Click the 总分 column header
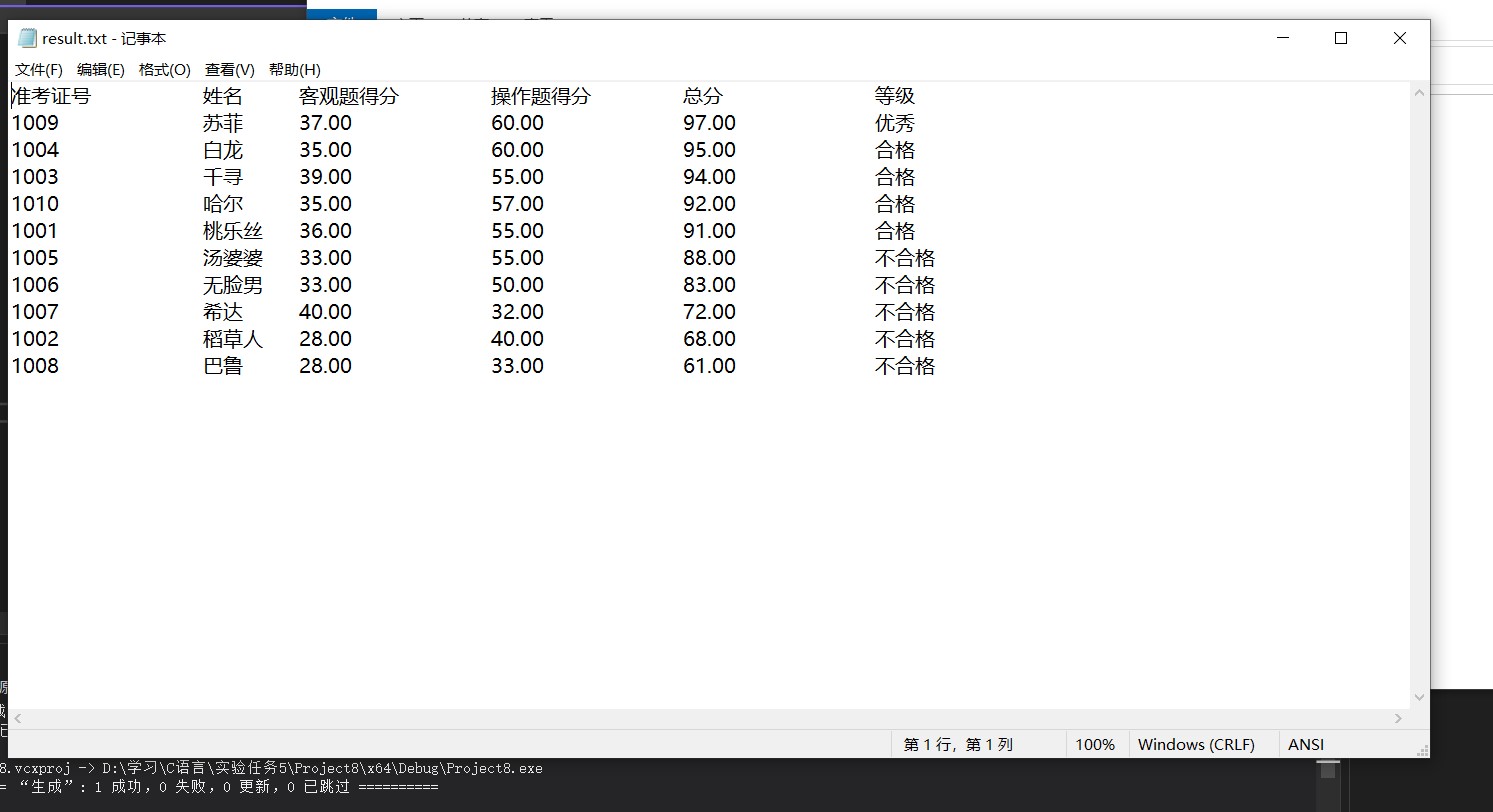The image size is (1493, 812). point(703,96)
